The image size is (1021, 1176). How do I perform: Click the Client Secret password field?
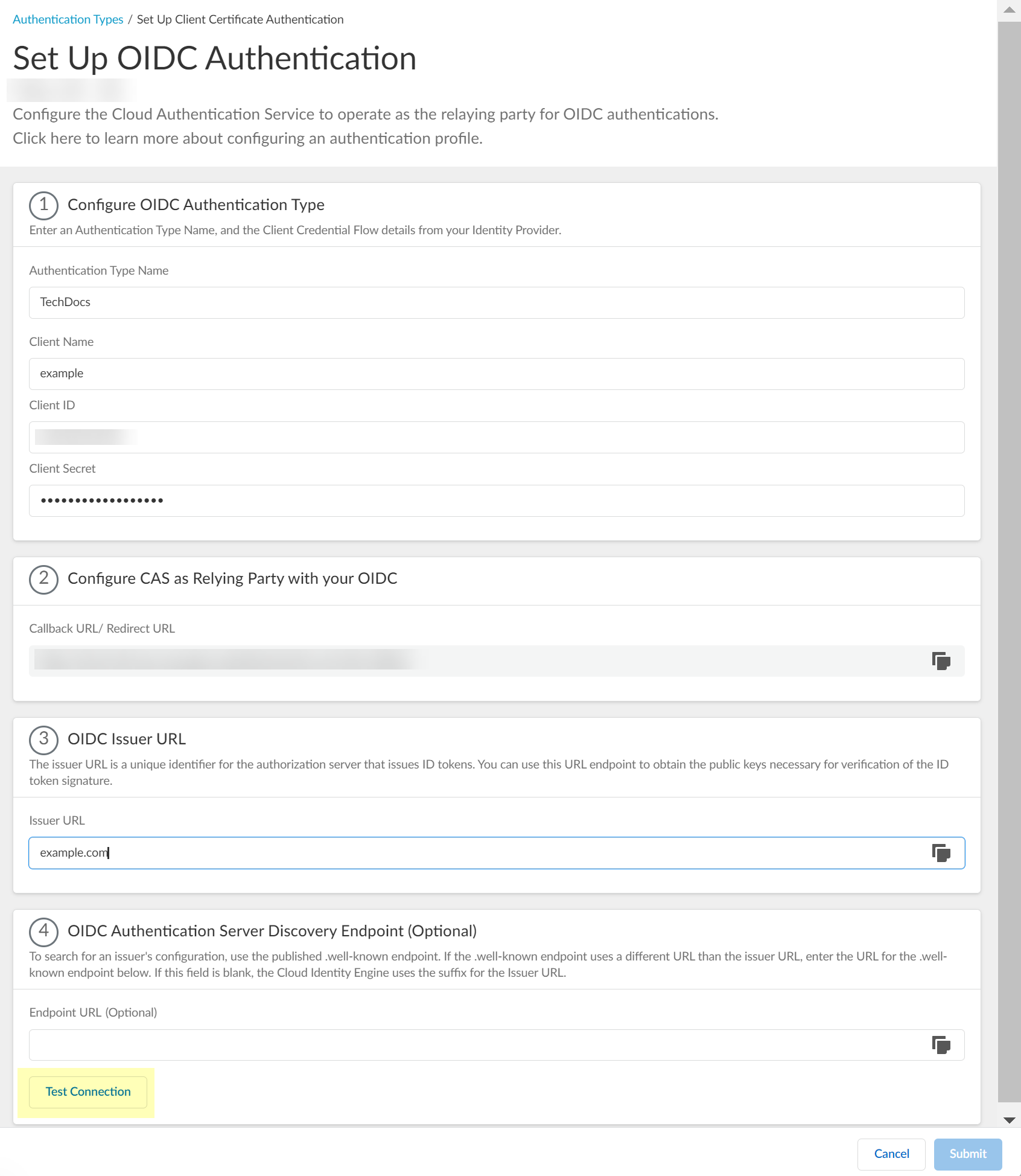pyautogui.click(x=496, y=500)
